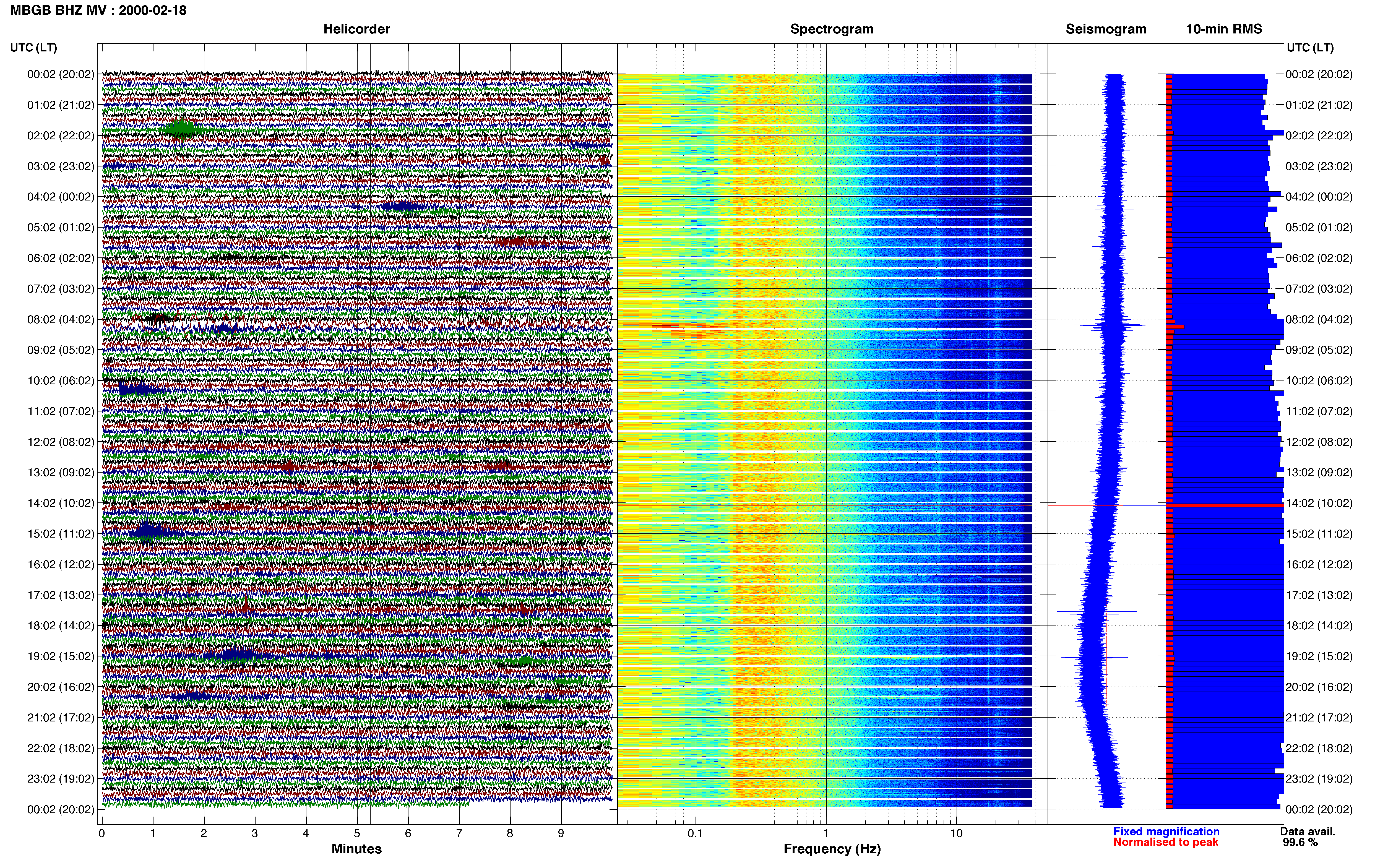Image resolution: width=1388 pixels, height=868 pixels.
Task: Click the 'Fixed magnification' legend text
Action: click(x=1166, y=831)
